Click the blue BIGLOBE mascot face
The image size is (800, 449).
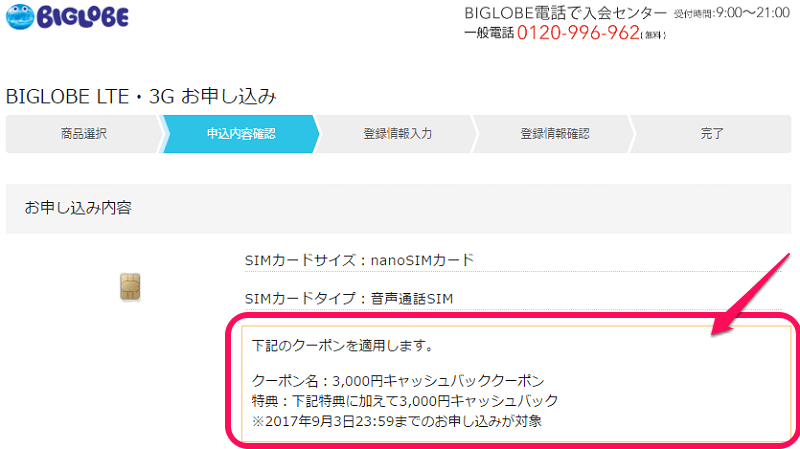click(x=20, y=16)
